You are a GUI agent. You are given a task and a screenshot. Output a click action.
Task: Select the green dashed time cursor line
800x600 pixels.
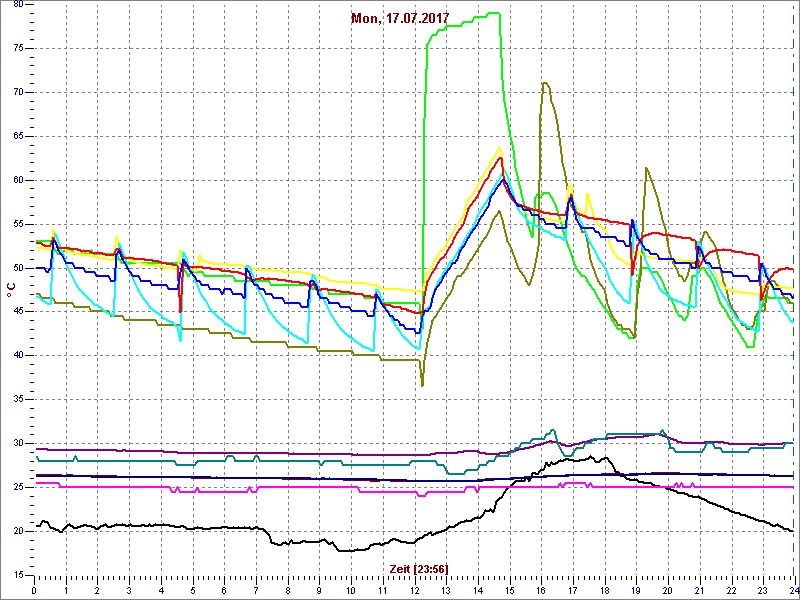(x=794, y=289)
